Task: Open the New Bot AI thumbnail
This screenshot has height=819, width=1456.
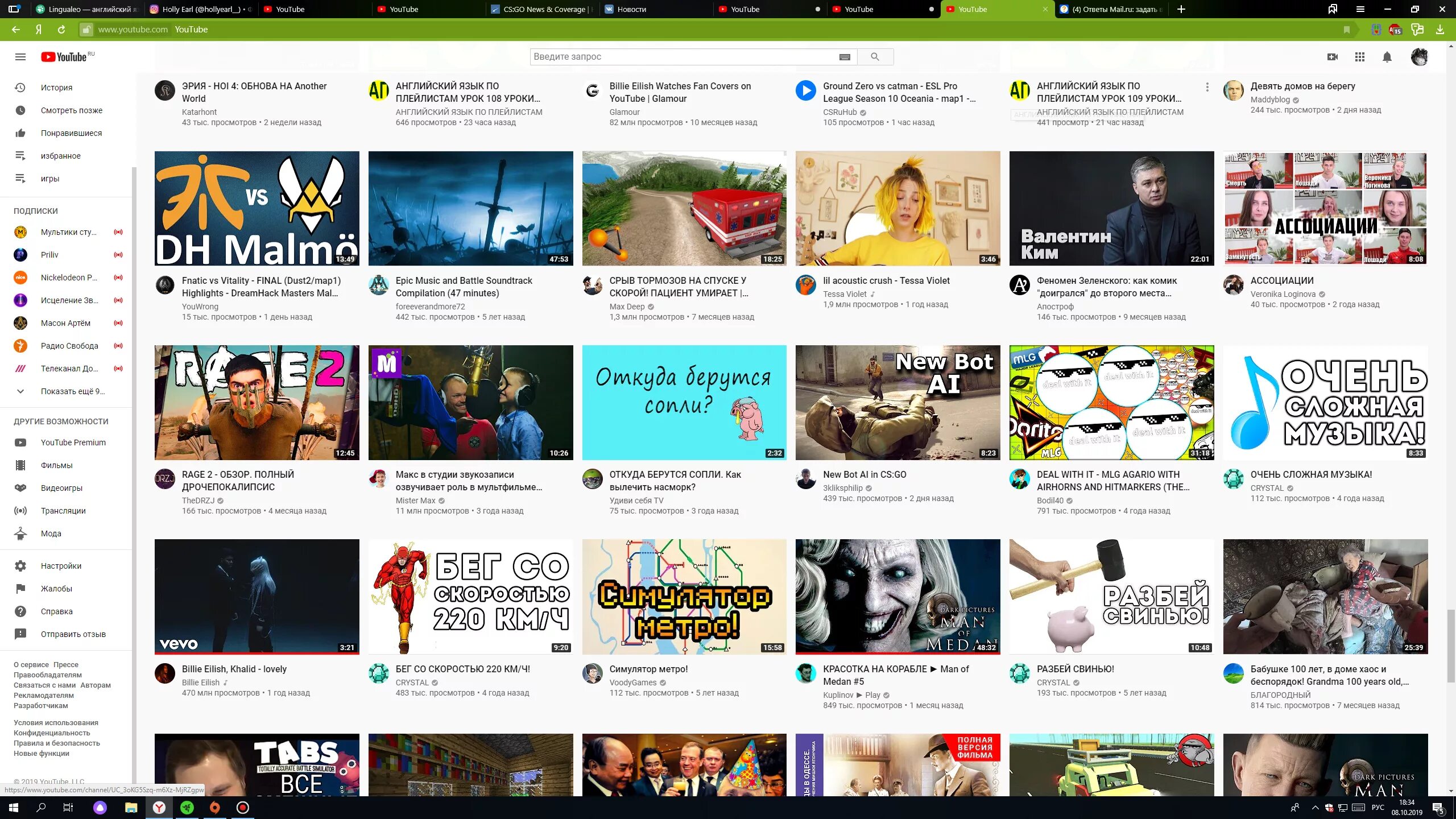Action: [897, 402]
